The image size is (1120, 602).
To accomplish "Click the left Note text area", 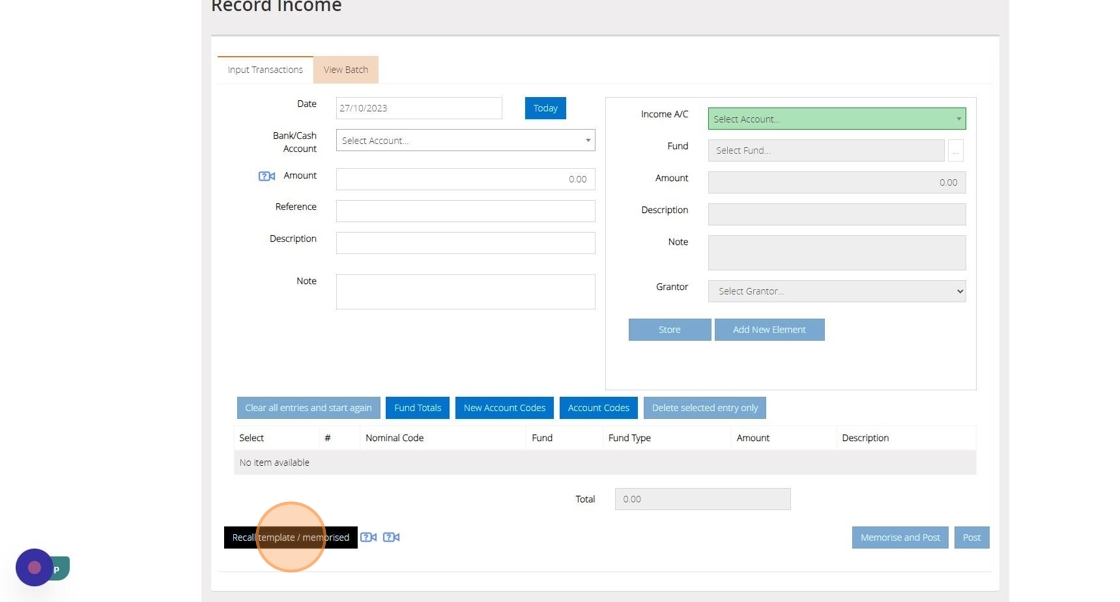I will [x=466, y=292].
